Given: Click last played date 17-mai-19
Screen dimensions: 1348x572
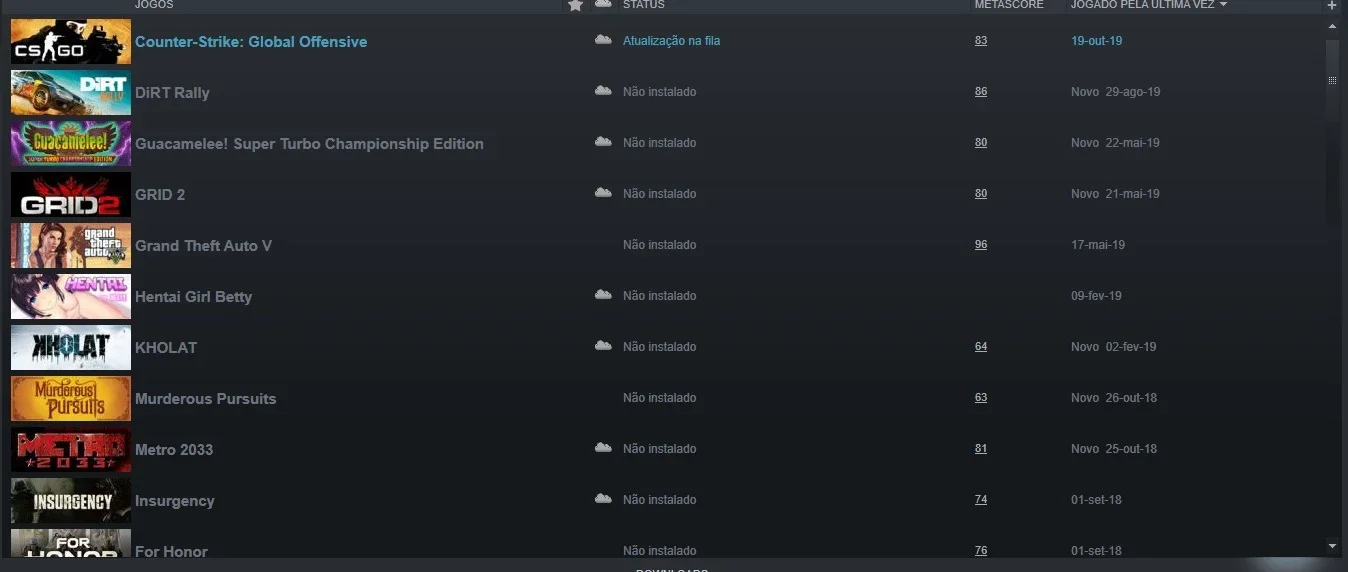Looking at the screenshot, I should (x=1096, y=245).
